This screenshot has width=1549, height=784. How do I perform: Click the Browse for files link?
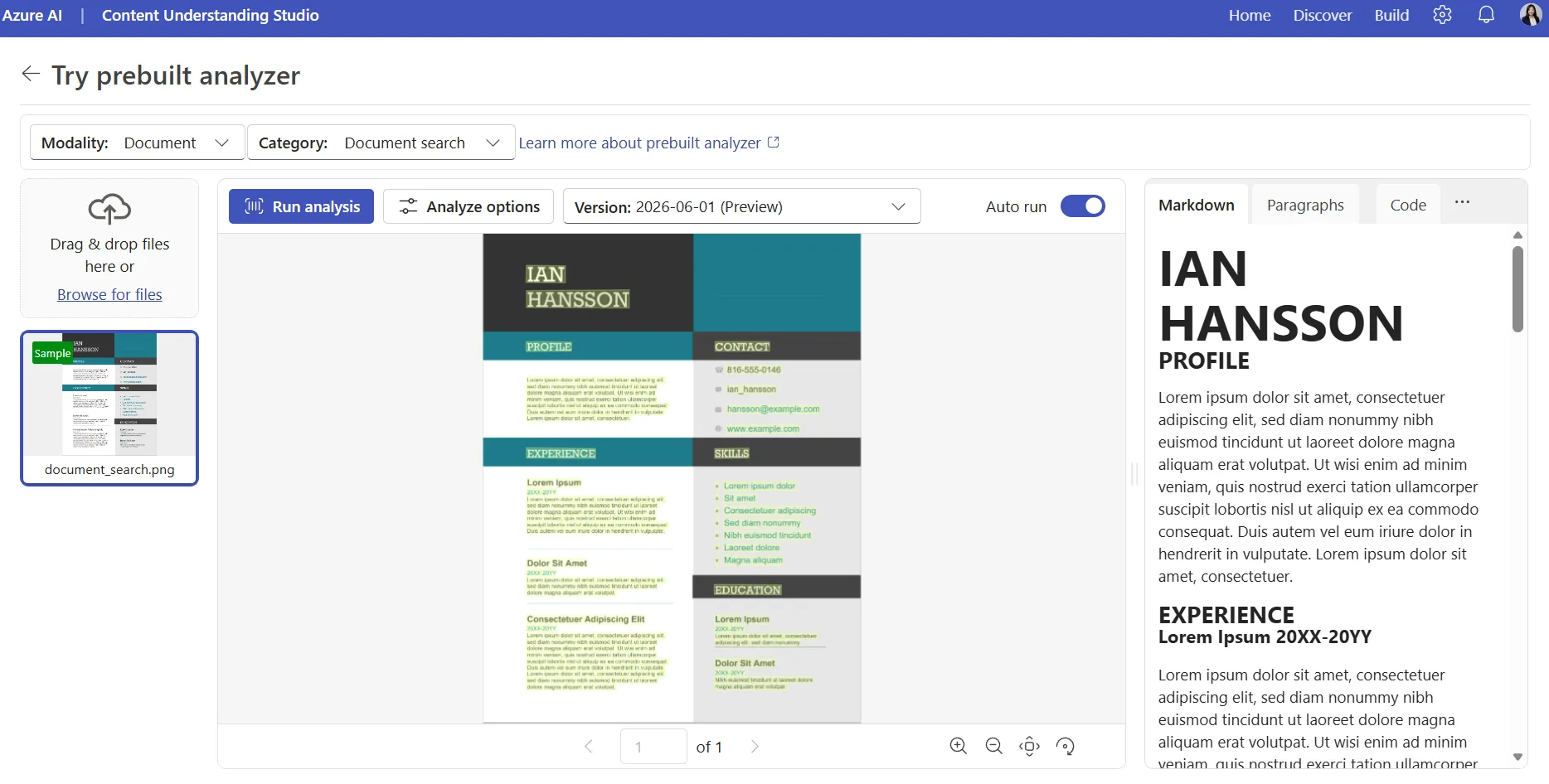point(109,294)
